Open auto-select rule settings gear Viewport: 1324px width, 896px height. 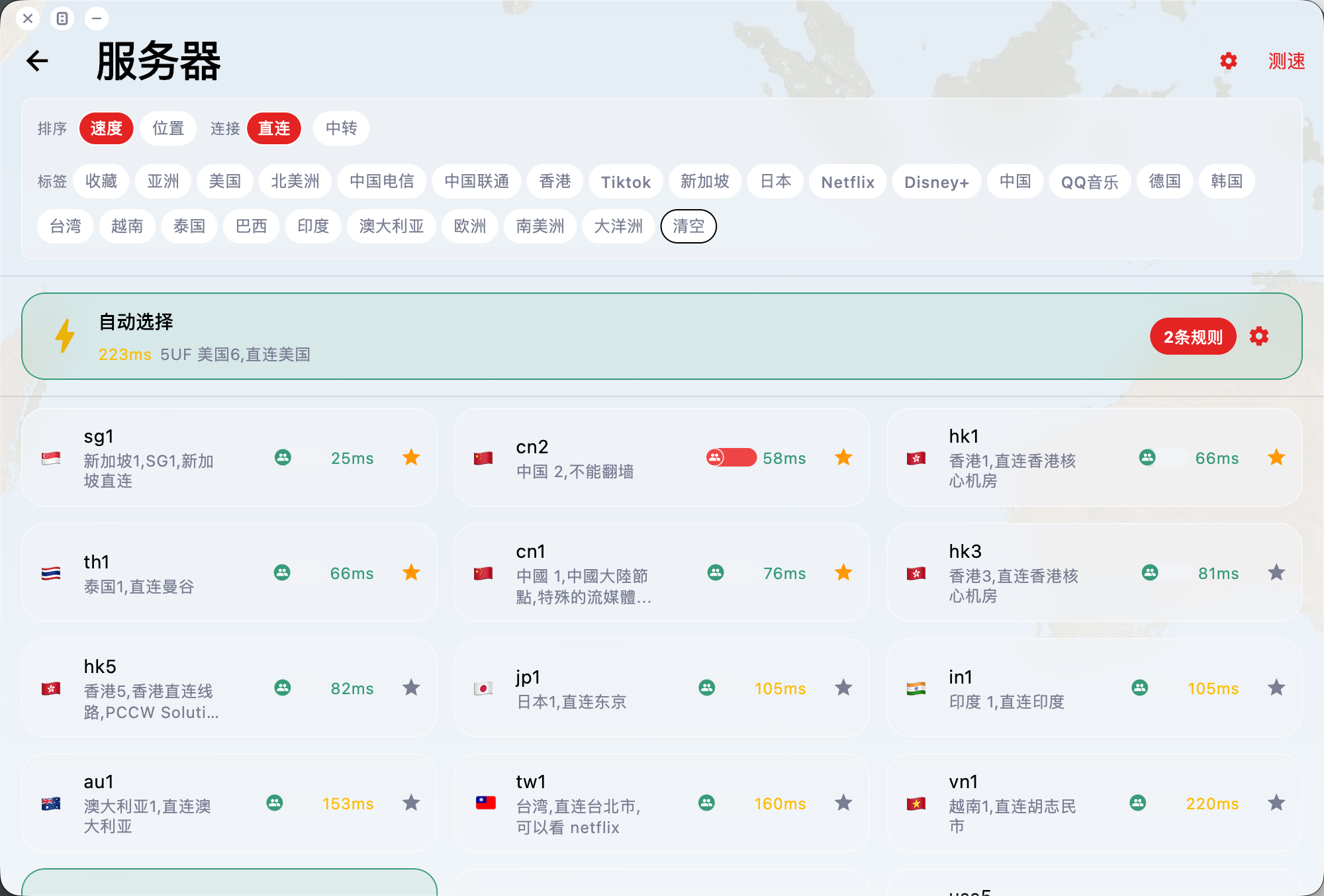point(1258,336)
